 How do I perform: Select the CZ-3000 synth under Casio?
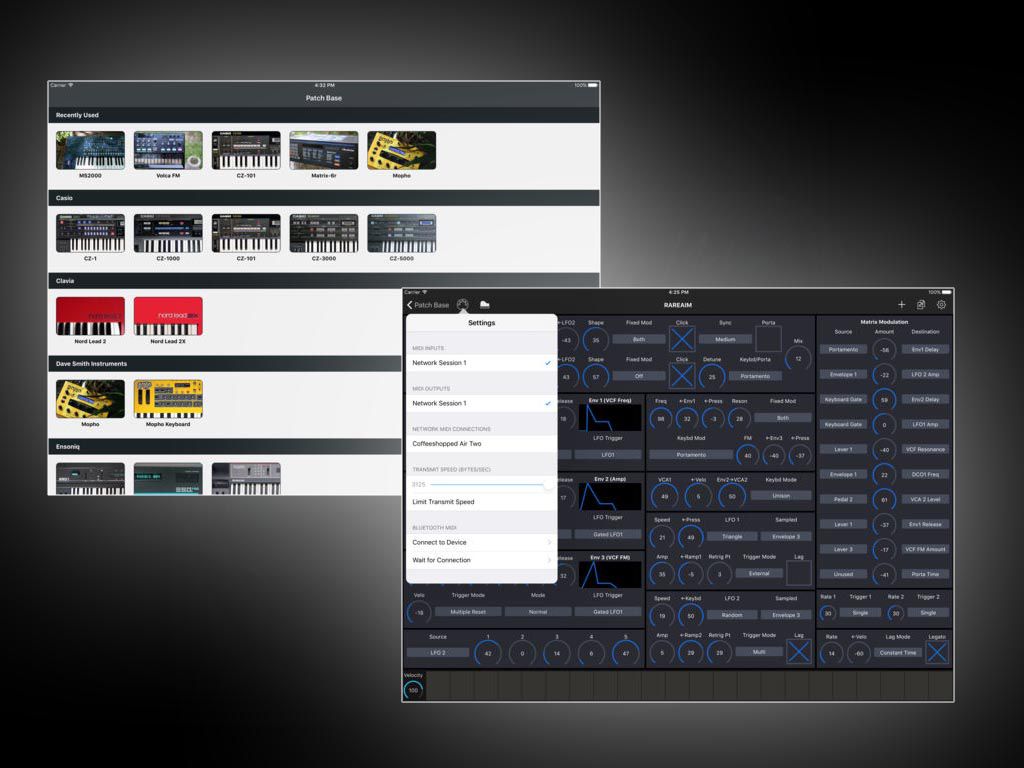[324, 233]
